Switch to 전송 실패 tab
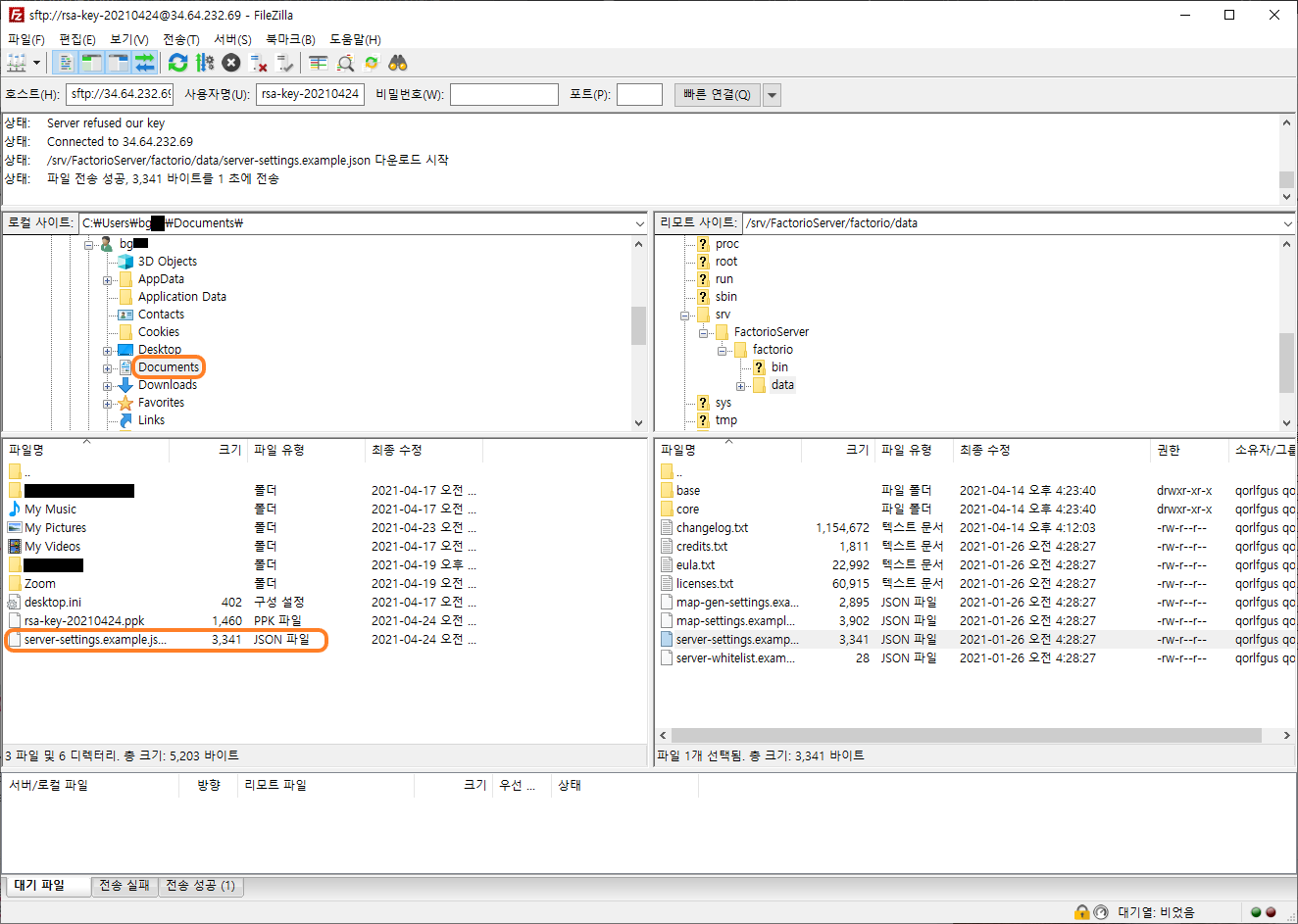The height and width of the screenshot is (924, 1298). 125,886
